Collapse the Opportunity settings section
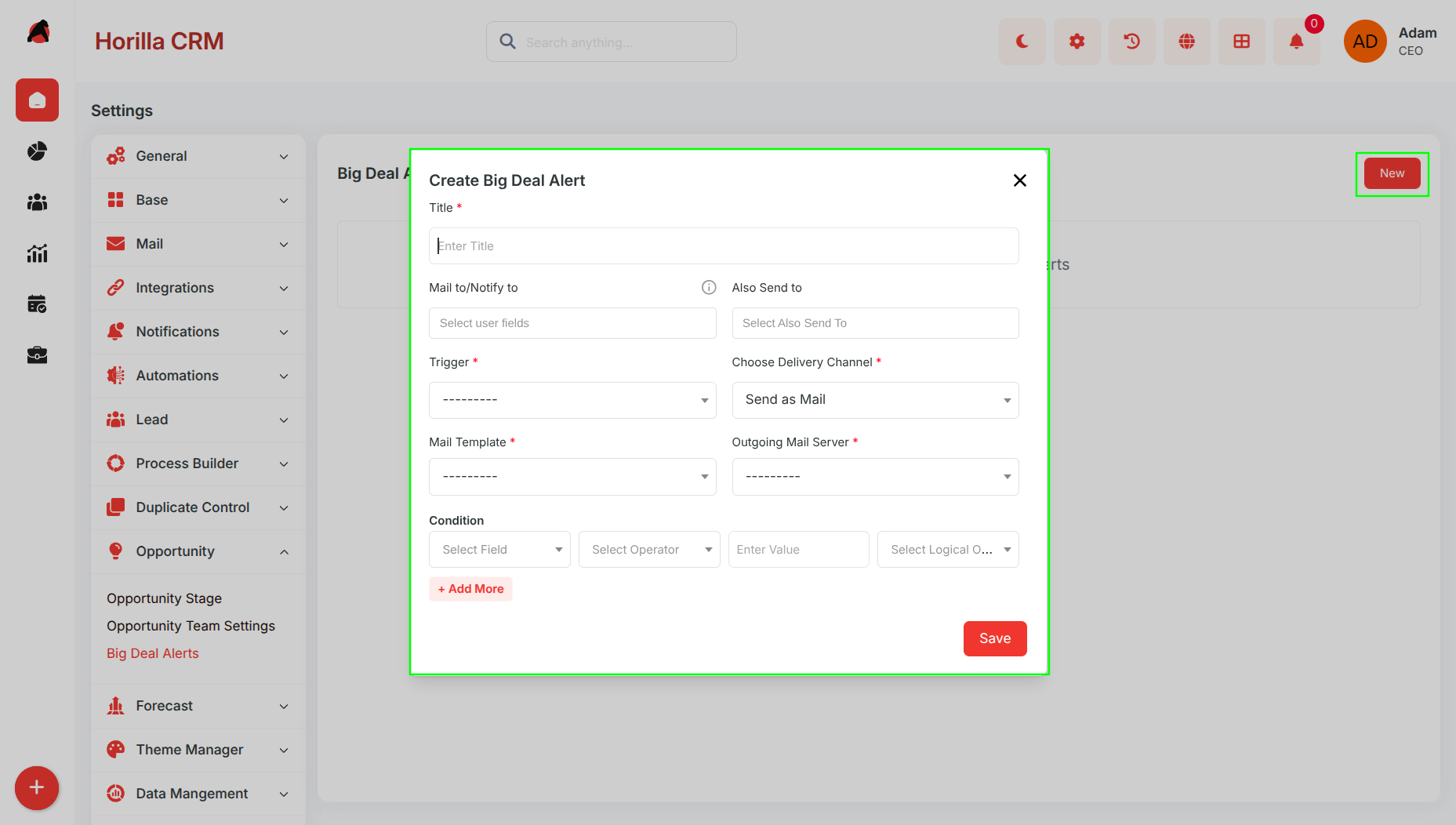1456x825 pixels. tap(198, 551)
